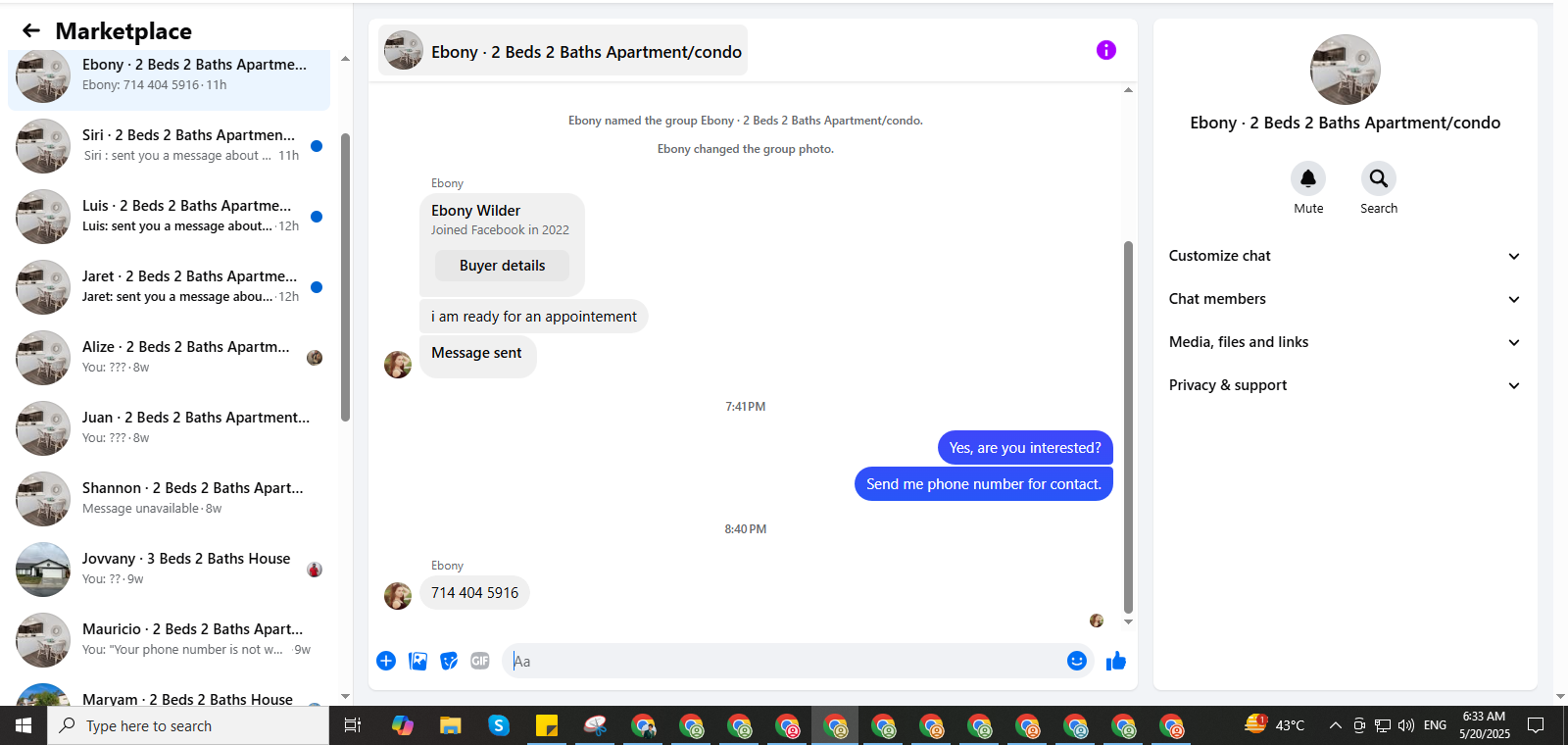
Task: Choose a sticker icon
Action: [449, 661]
